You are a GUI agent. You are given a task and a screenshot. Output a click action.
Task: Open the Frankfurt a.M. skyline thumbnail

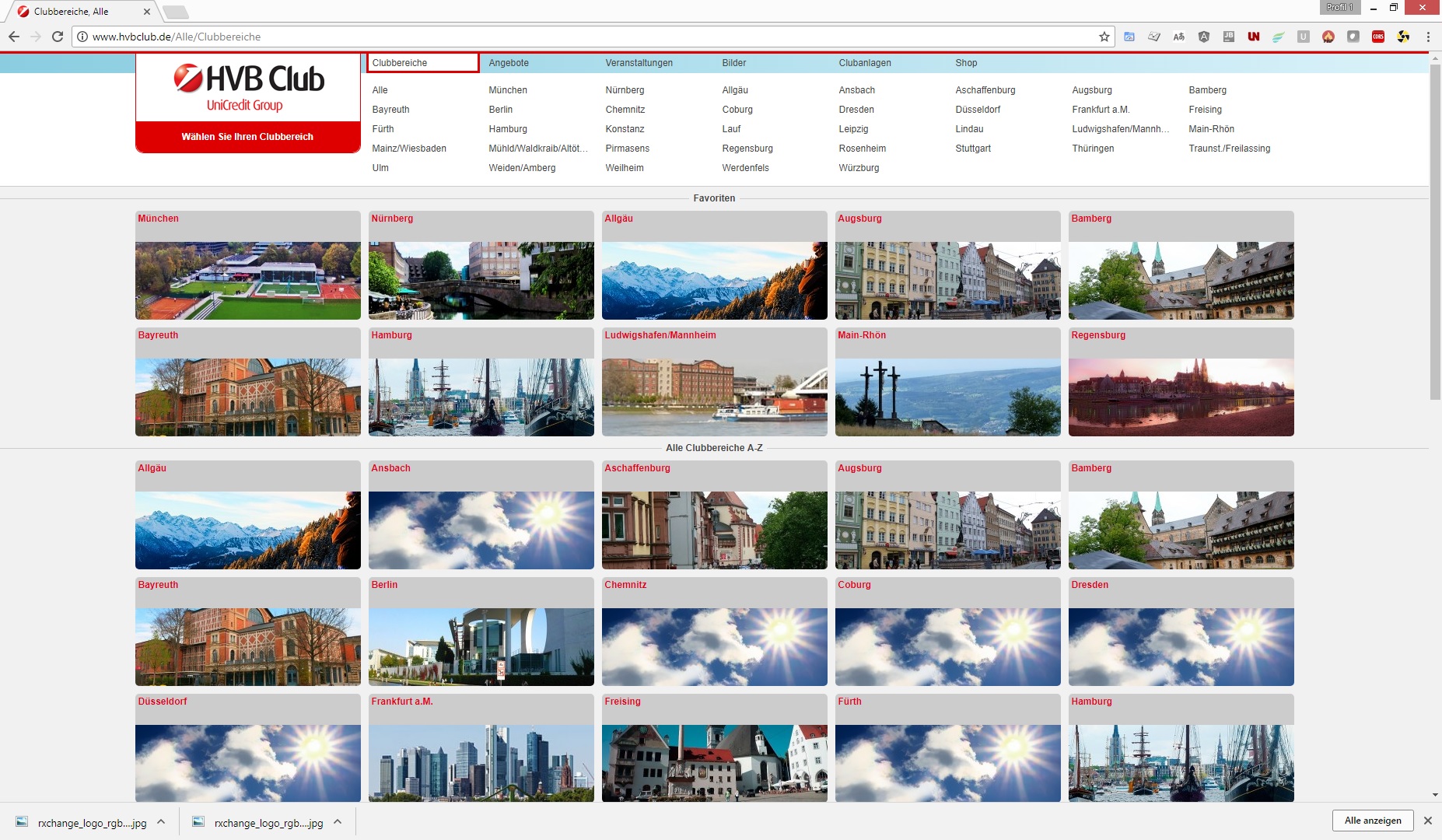click(481, 748)
